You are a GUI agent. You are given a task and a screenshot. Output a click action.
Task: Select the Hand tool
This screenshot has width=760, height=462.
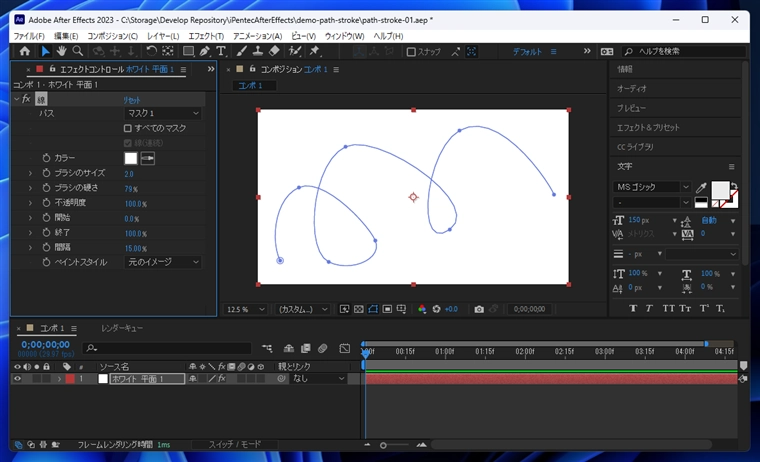tap(61, 51)
